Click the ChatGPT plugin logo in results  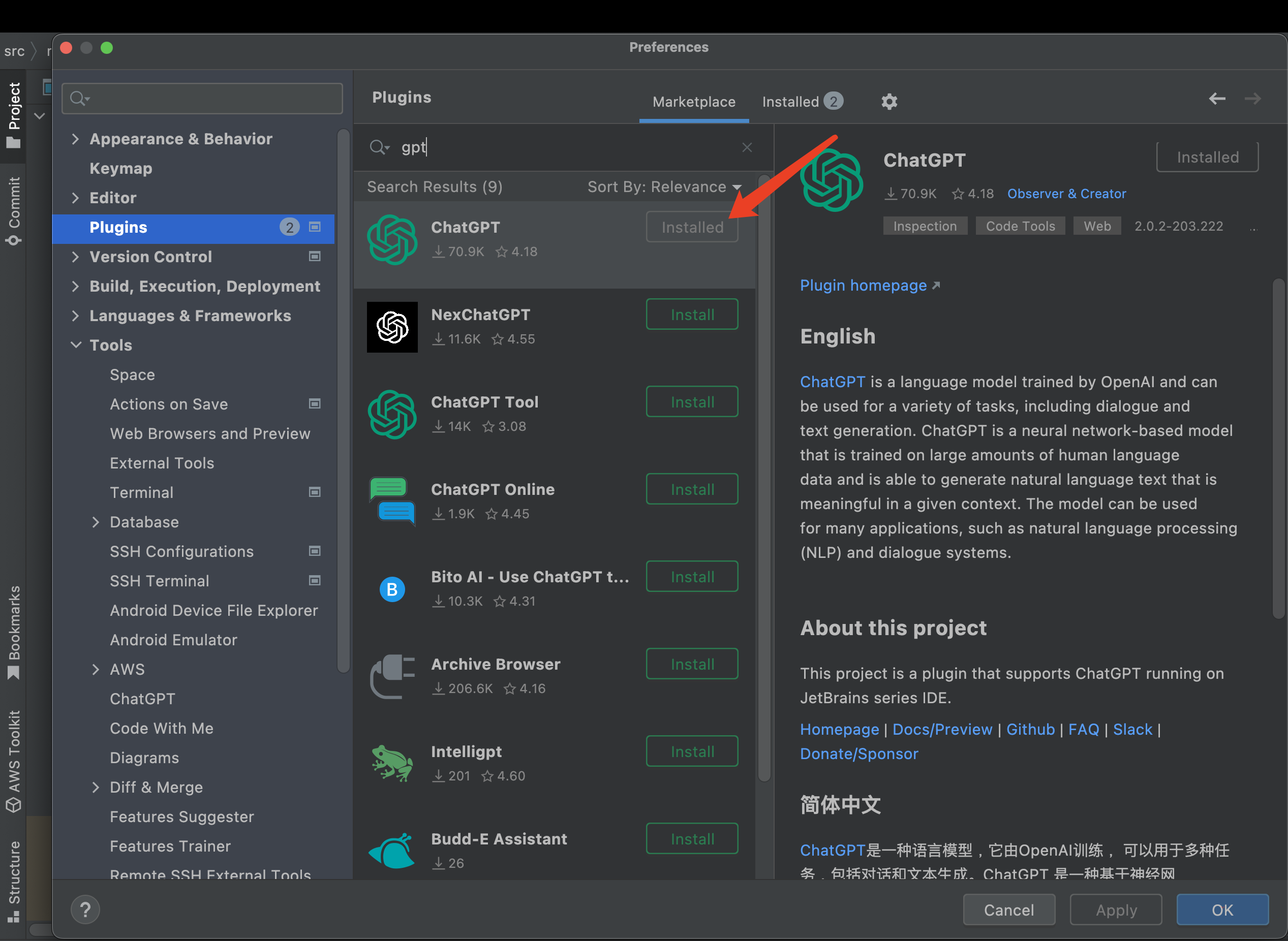click(x=392, y=240)
